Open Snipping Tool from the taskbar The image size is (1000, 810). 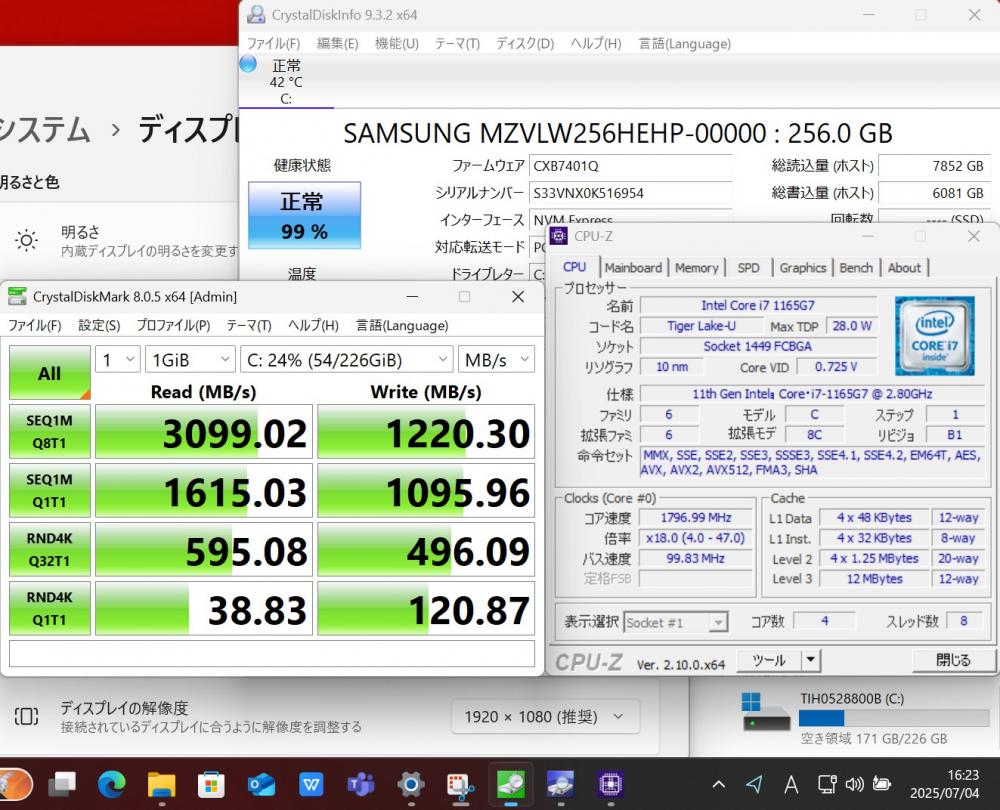click(x=460, y=785)
